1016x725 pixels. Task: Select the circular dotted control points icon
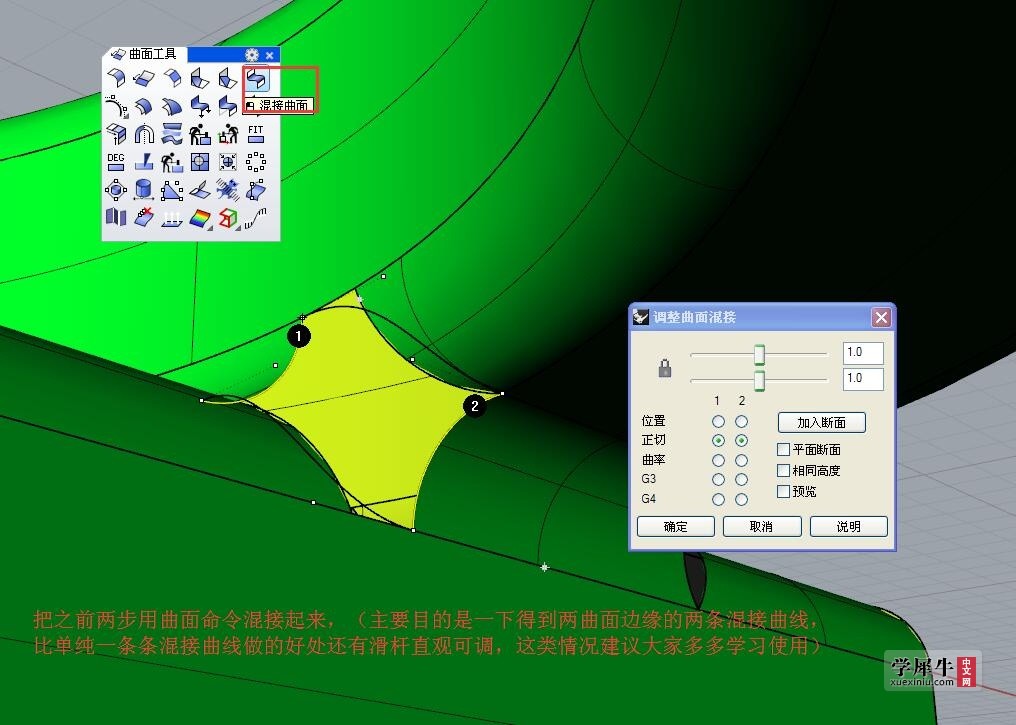pos(256,162)
